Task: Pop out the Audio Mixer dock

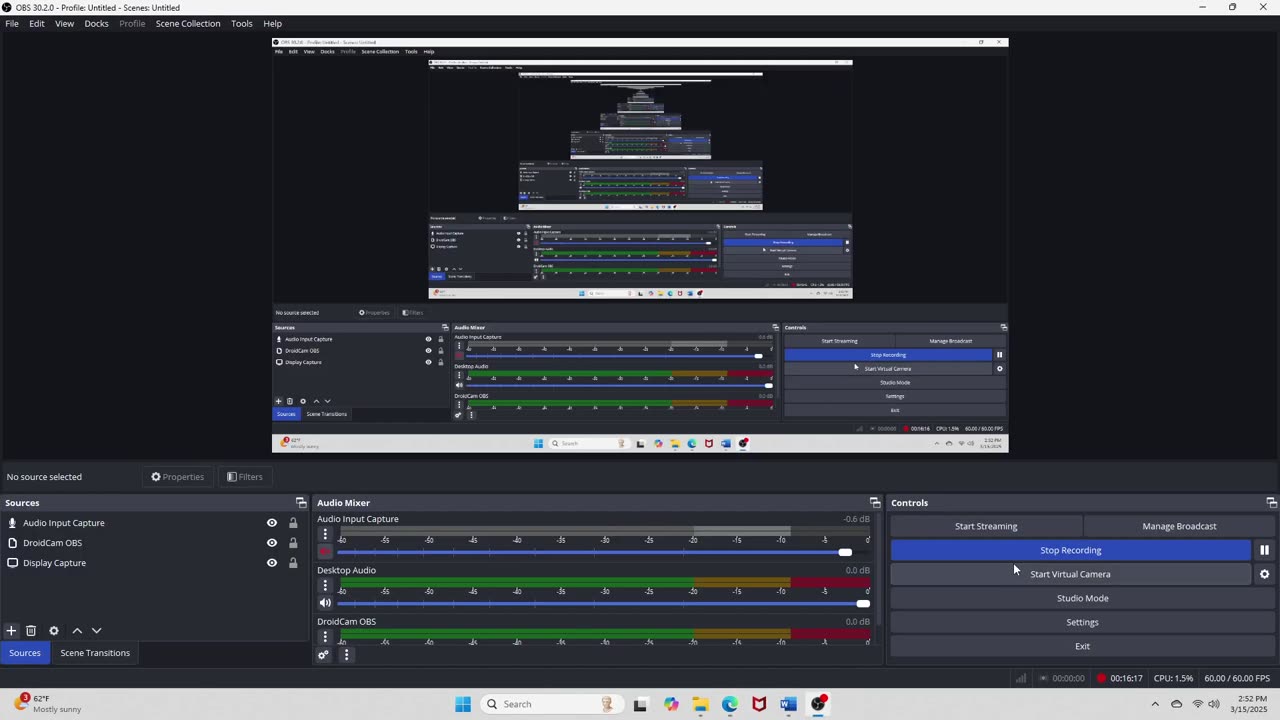Action: point(875,503)
